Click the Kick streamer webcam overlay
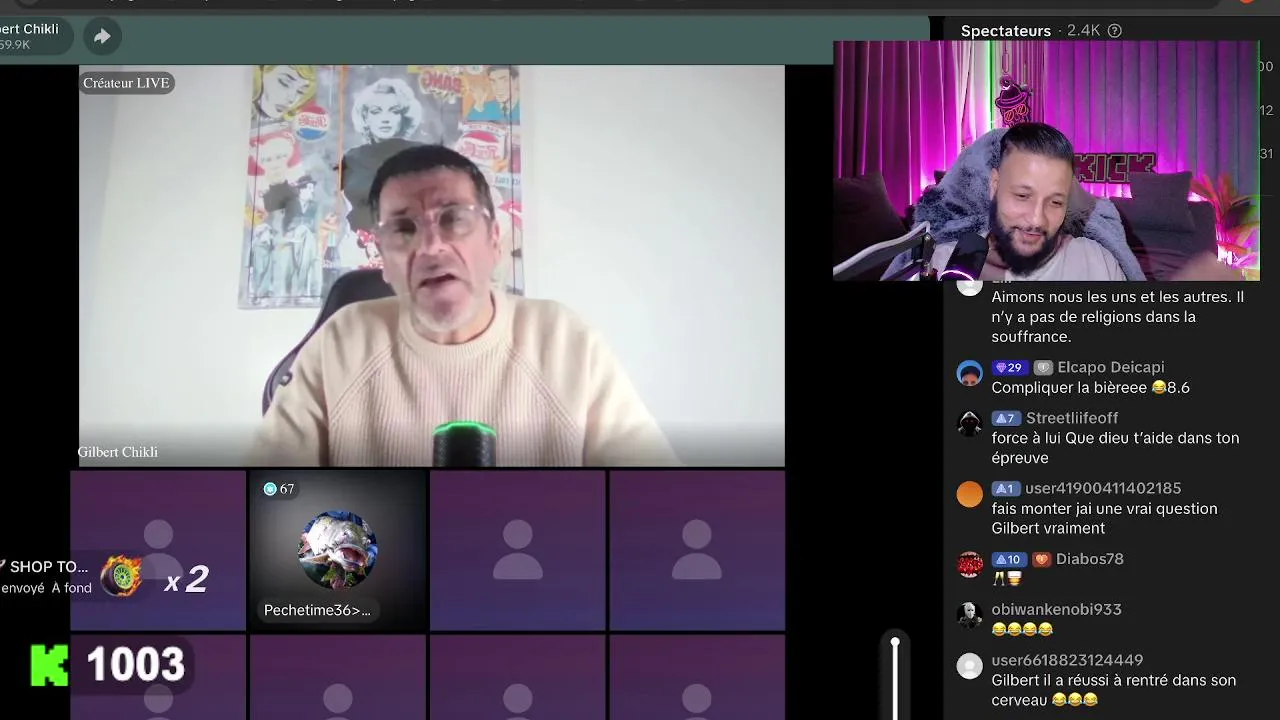This screenshot has height=720, width=1280. [x=1046, y=161]
